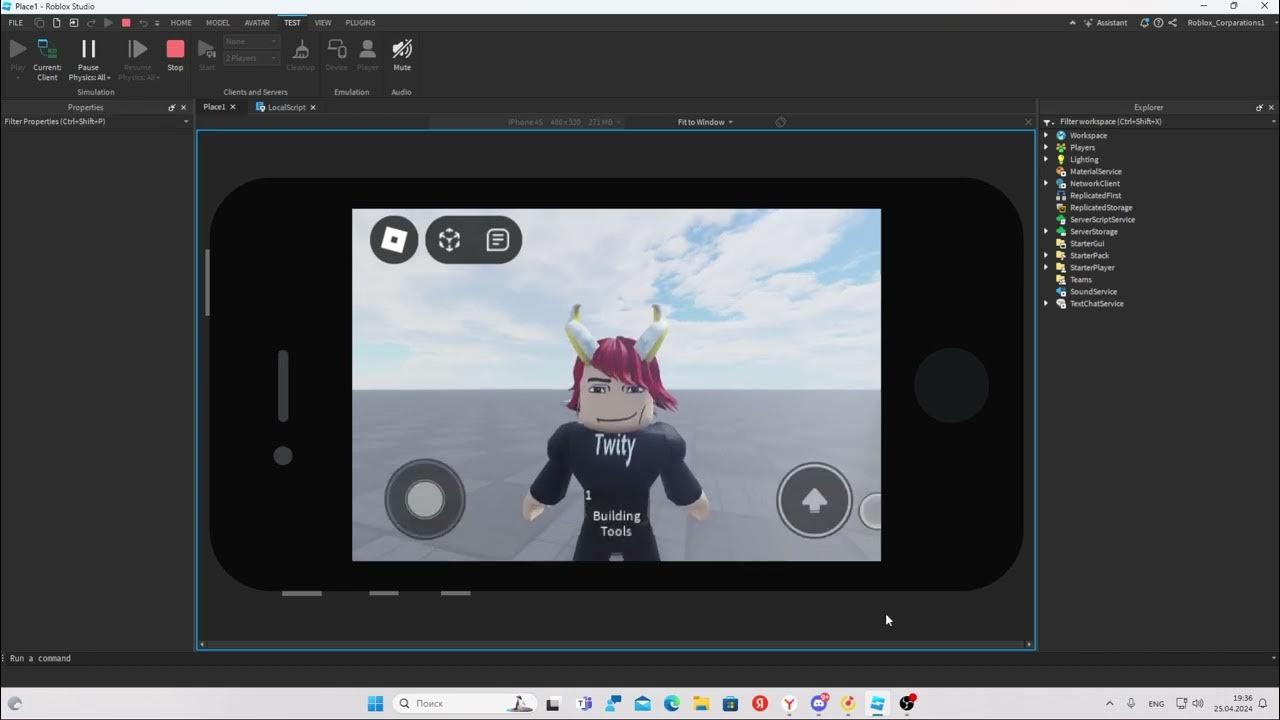Open Roblox Studio taskbar icon

pos(877,703)
